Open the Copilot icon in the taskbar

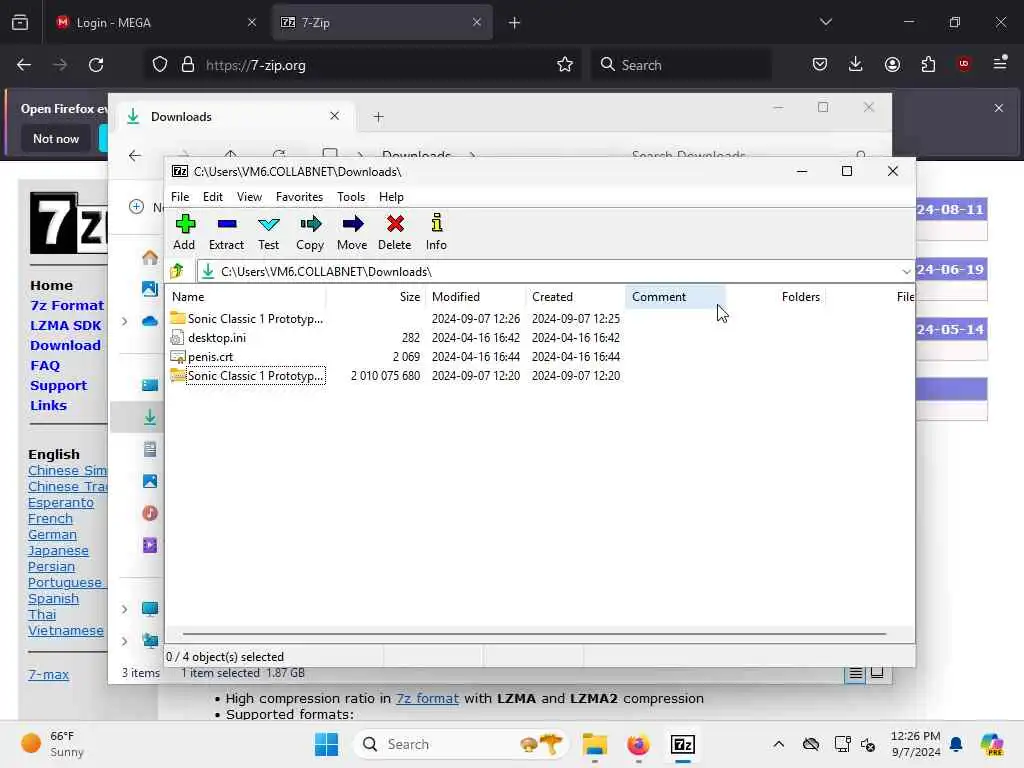pos(991,744)
